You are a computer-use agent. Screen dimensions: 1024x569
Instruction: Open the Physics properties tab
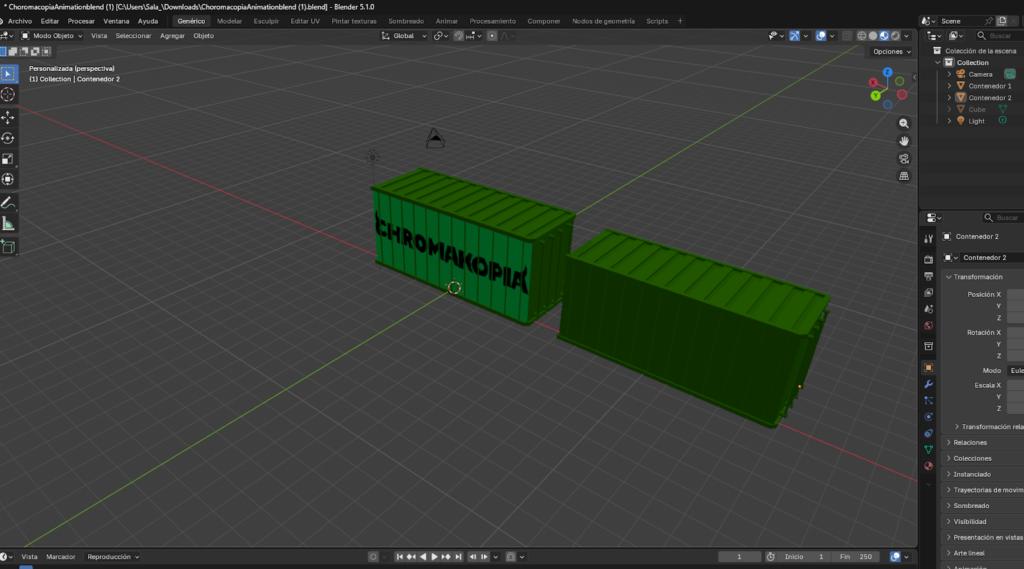[x=928, y=417]
